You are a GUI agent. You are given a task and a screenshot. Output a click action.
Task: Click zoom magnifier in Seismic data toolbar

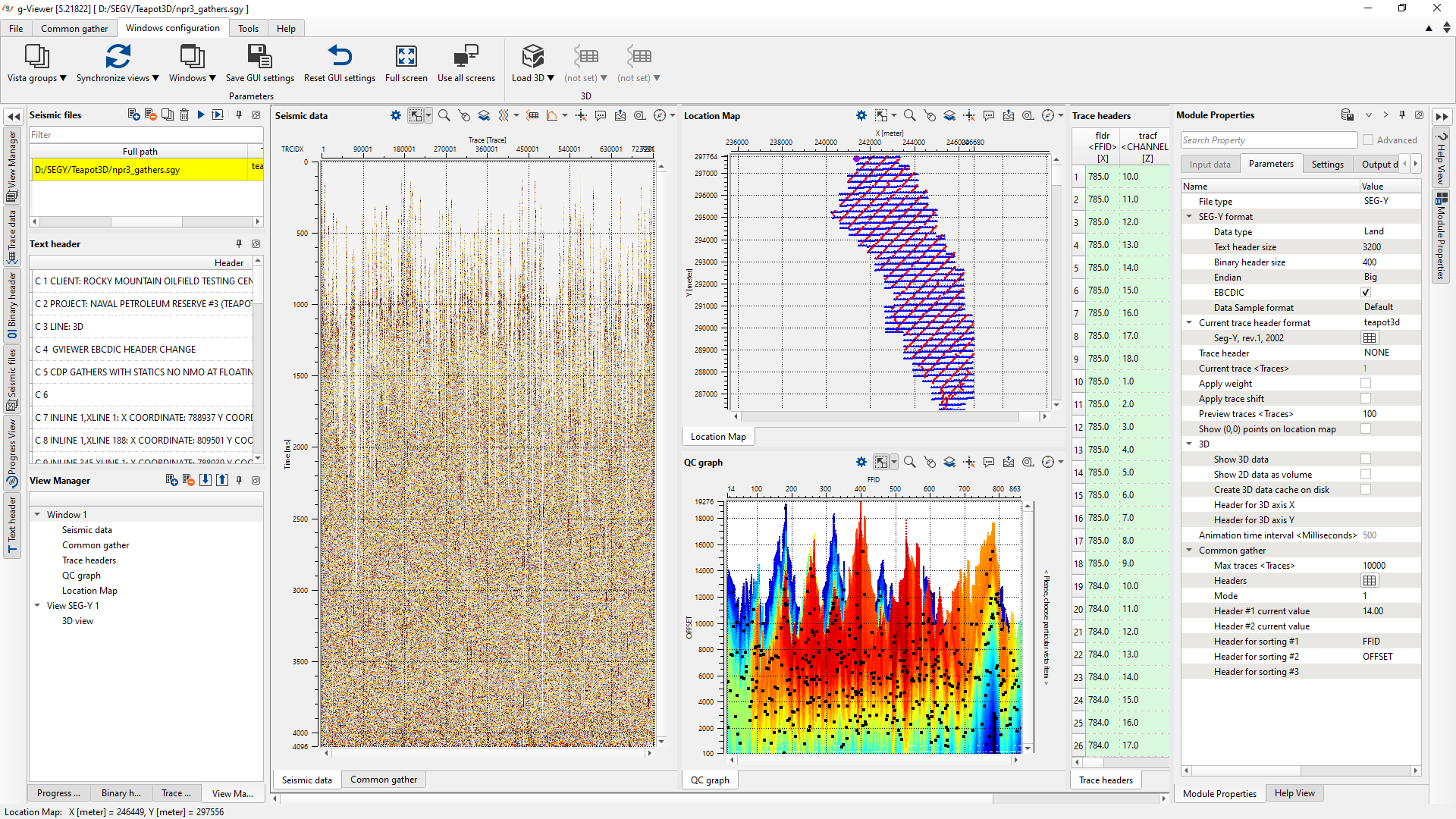(x=444, y=115)
